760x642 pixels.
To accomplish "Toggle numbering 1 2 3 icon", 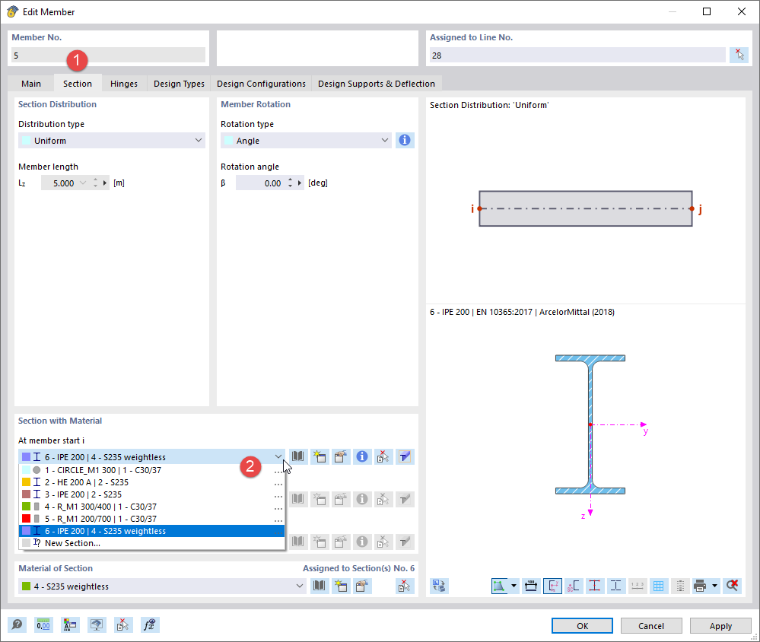I will [637, 586].
